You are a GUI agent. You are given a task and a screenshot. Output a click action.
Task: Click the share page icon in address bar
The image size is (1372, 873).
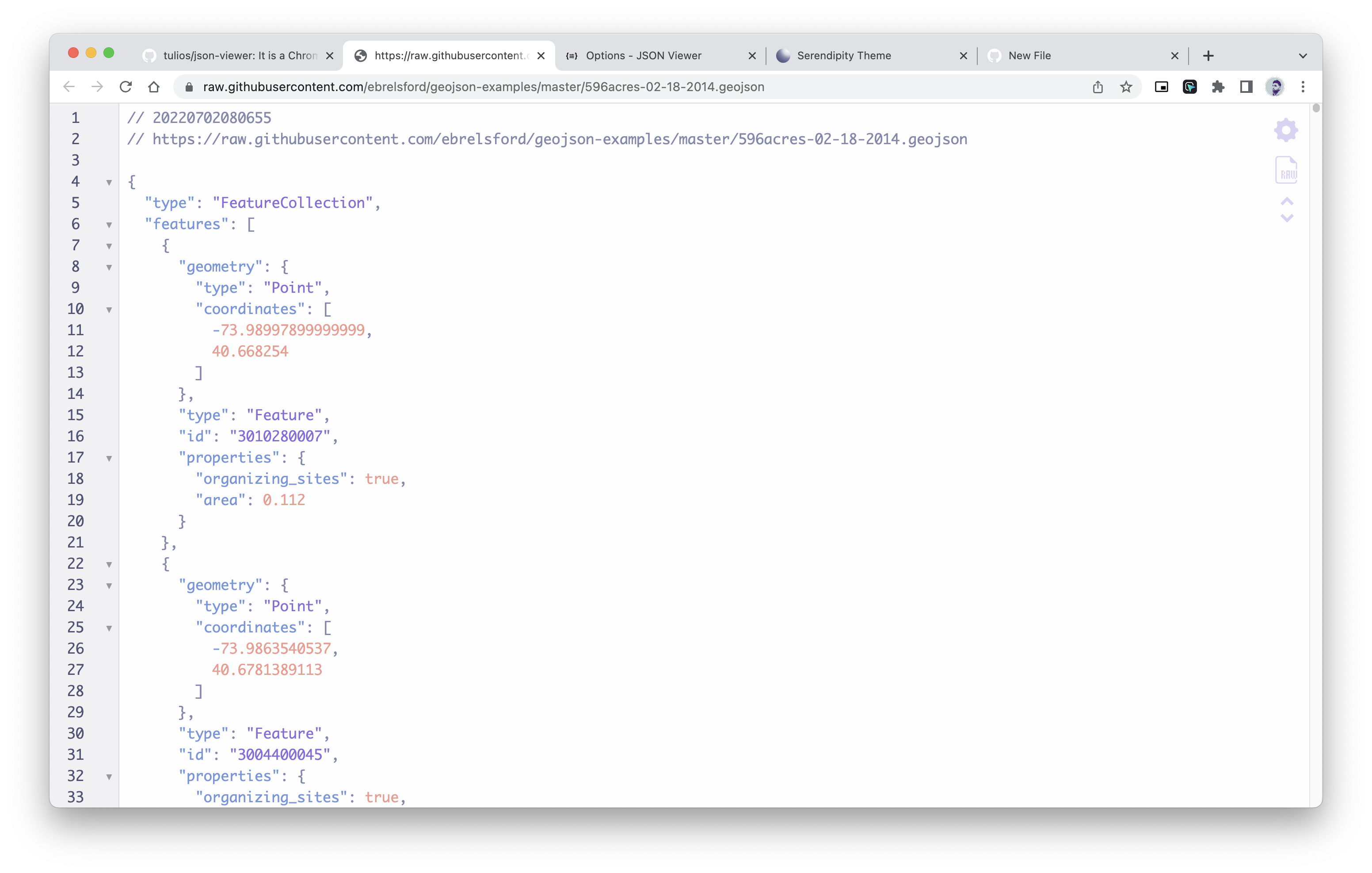[1098, 87]
